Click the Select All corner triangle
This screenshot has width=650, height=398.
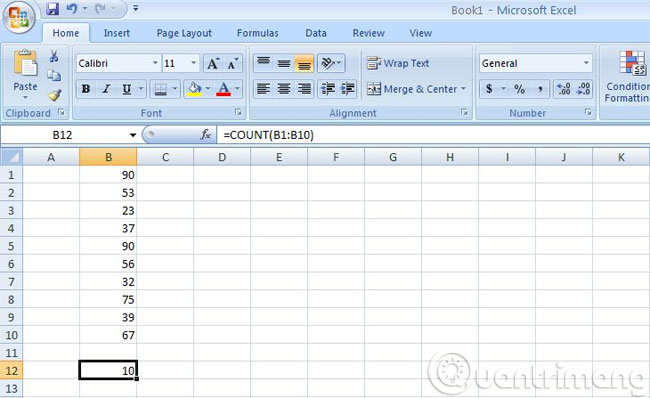[x=11, y=157]
